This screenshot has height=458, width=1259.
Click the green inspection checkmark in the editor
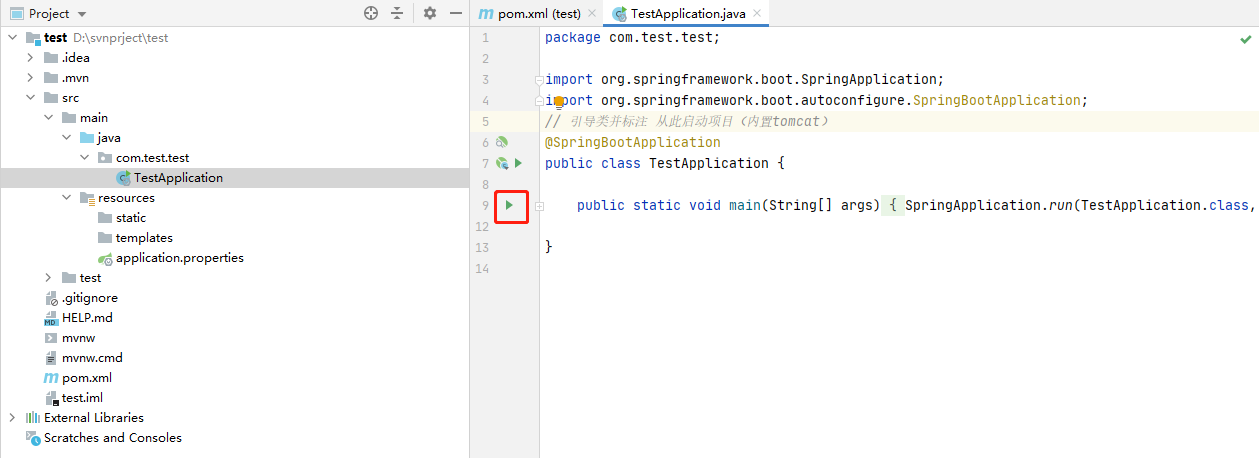pos(1245,38)
